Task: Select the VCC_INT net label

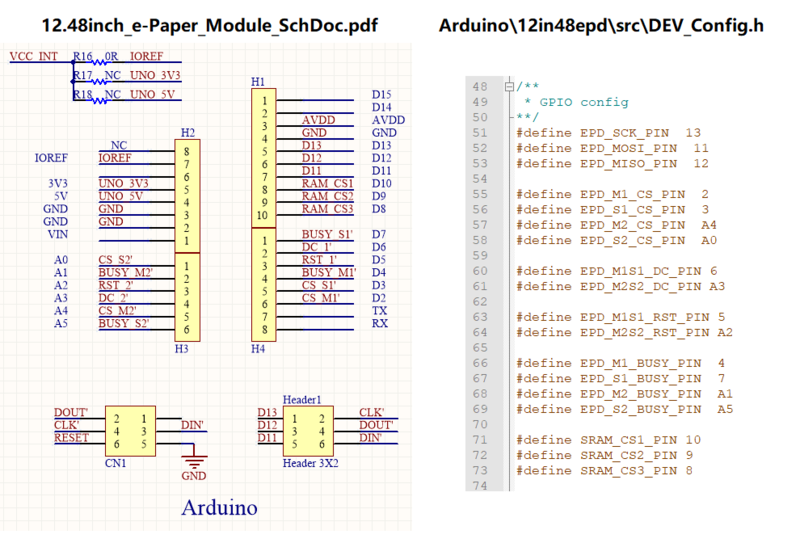Action: click(x=34, y=56)
